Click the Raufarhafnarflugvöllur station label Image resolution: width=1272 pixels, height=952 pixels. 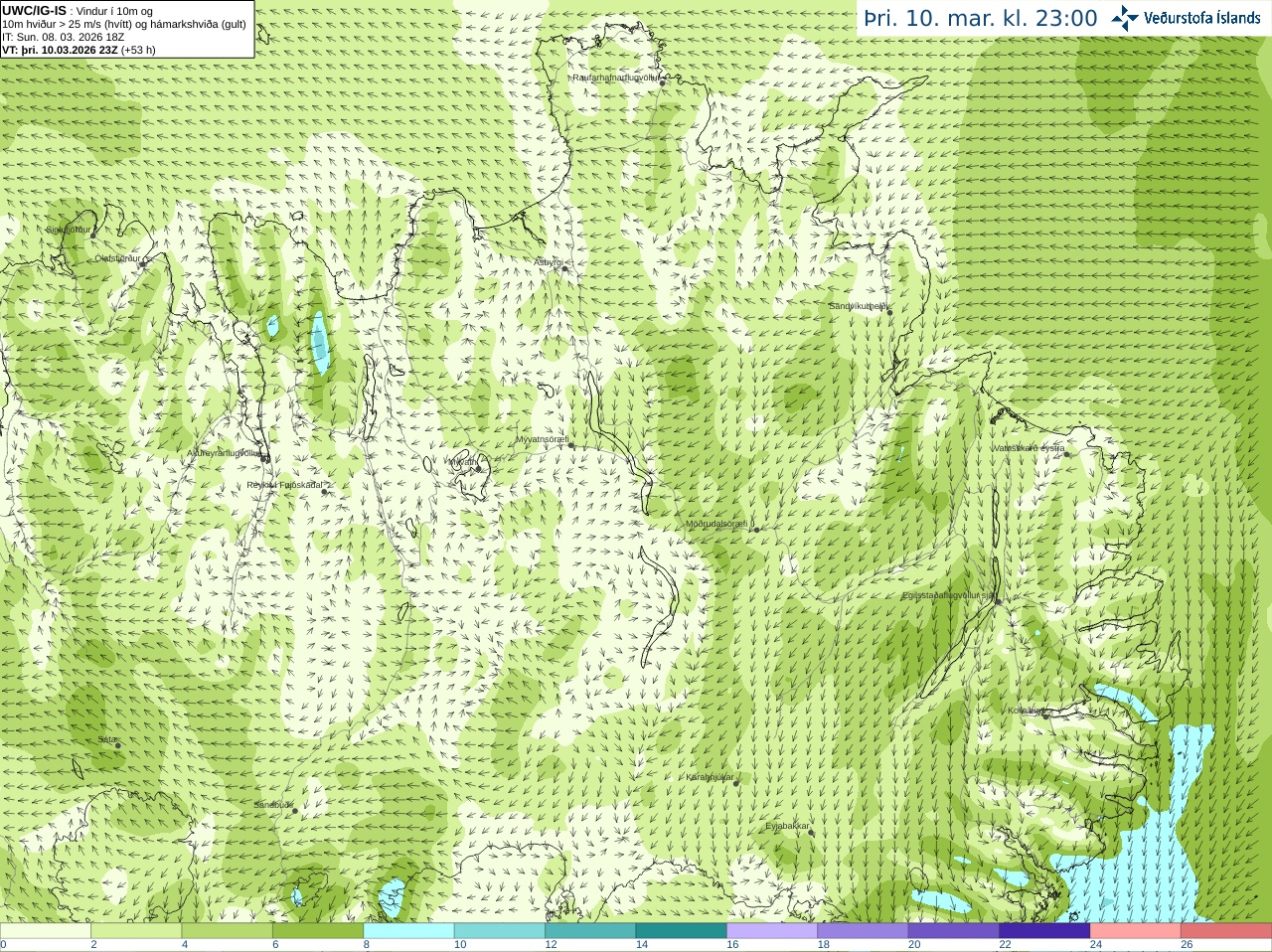click(x=616, y=77)
